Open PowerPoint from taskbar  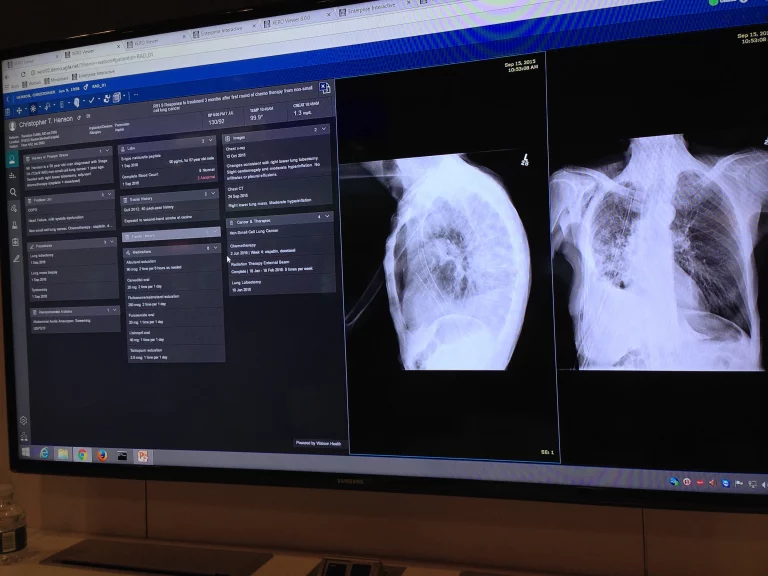coord(143,456)
